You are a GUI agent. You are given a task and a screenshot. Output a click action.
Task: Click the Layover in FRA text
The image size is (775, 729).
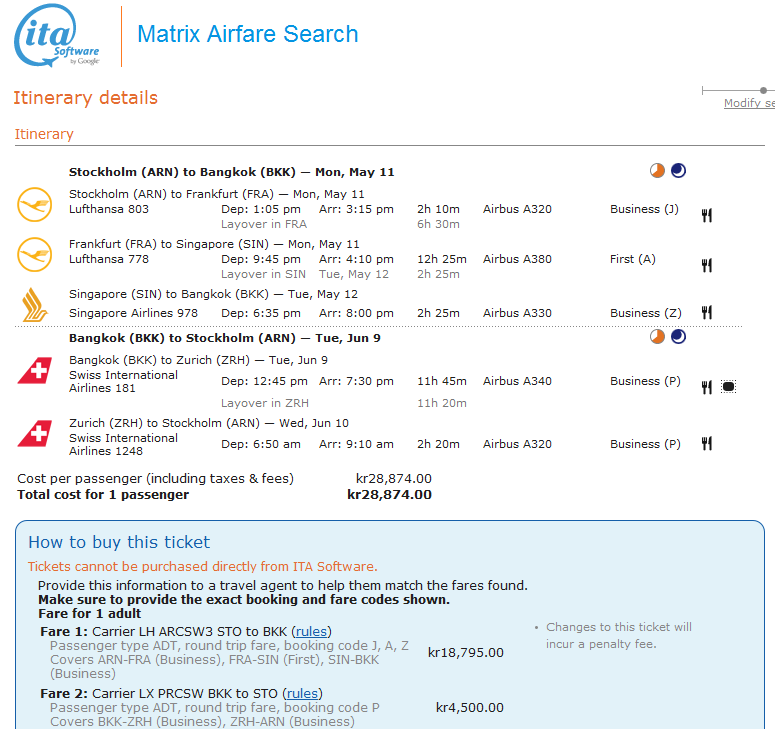pyautogui.click(x=264, y=224)
